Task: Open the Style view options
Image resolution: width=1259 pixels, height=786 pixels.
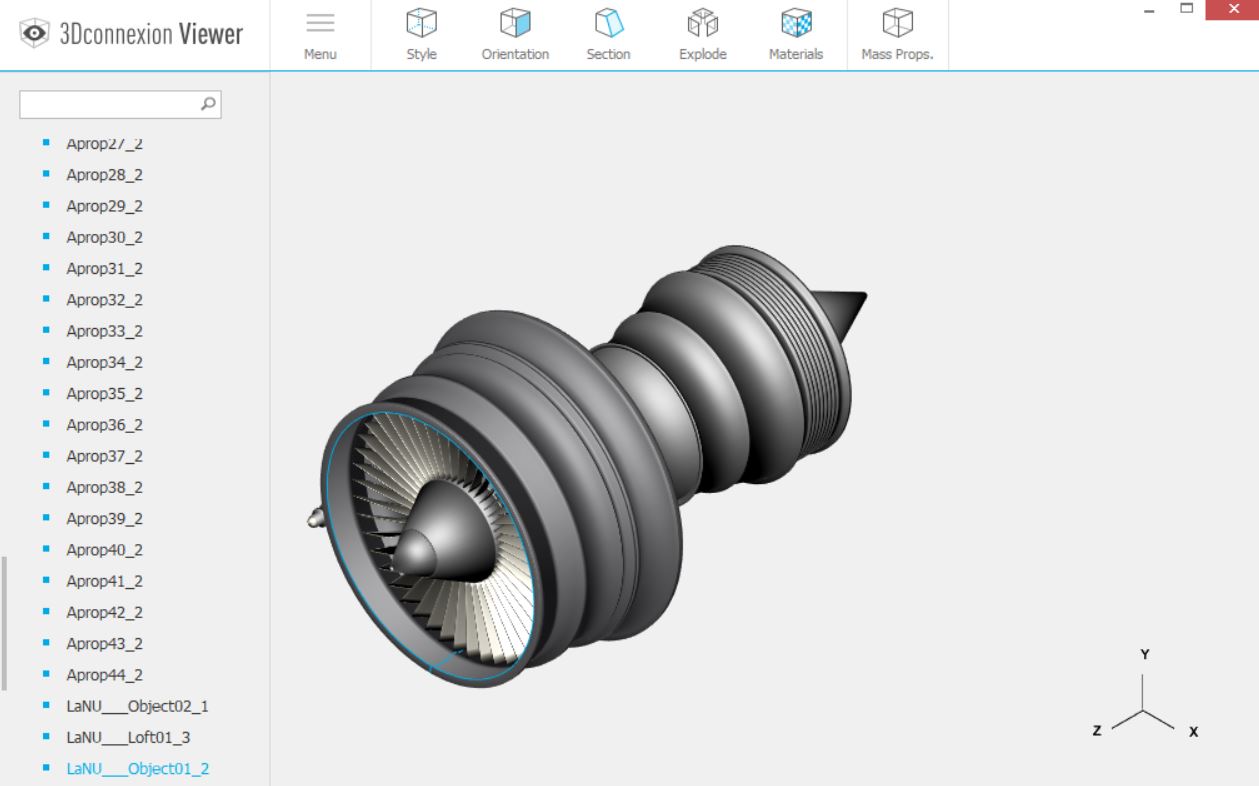Action: (x=421, y=36)
